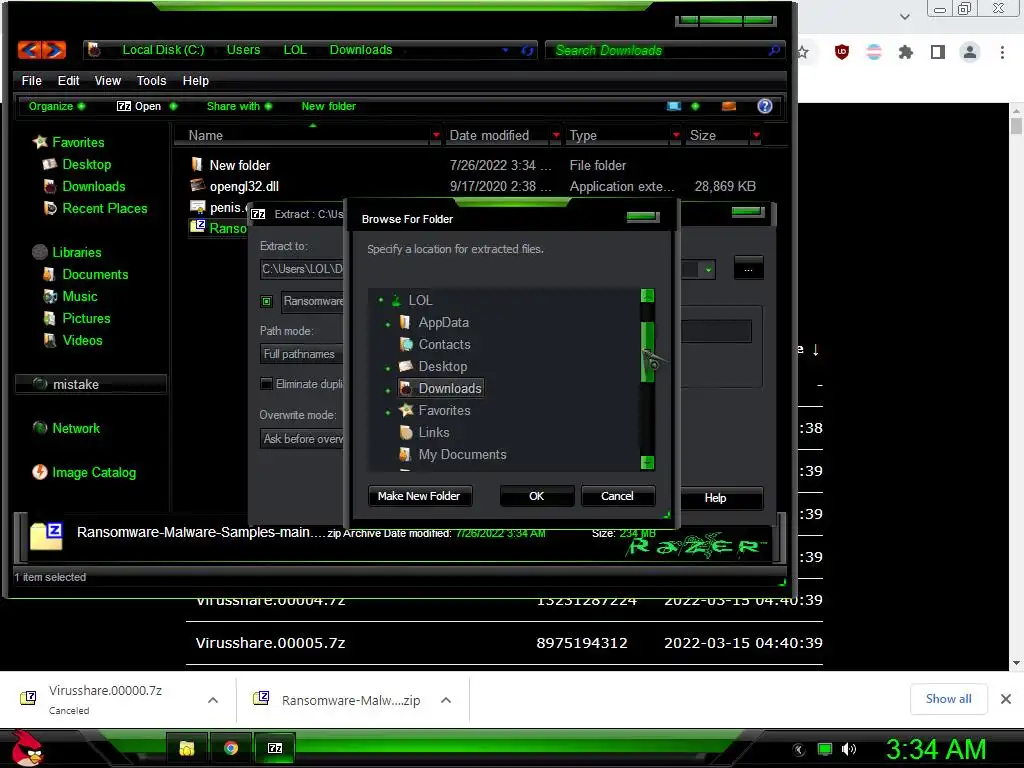Open Chrome three-dot menu
Screen dimensions: 1024x768
click(x=1002, y=52)
